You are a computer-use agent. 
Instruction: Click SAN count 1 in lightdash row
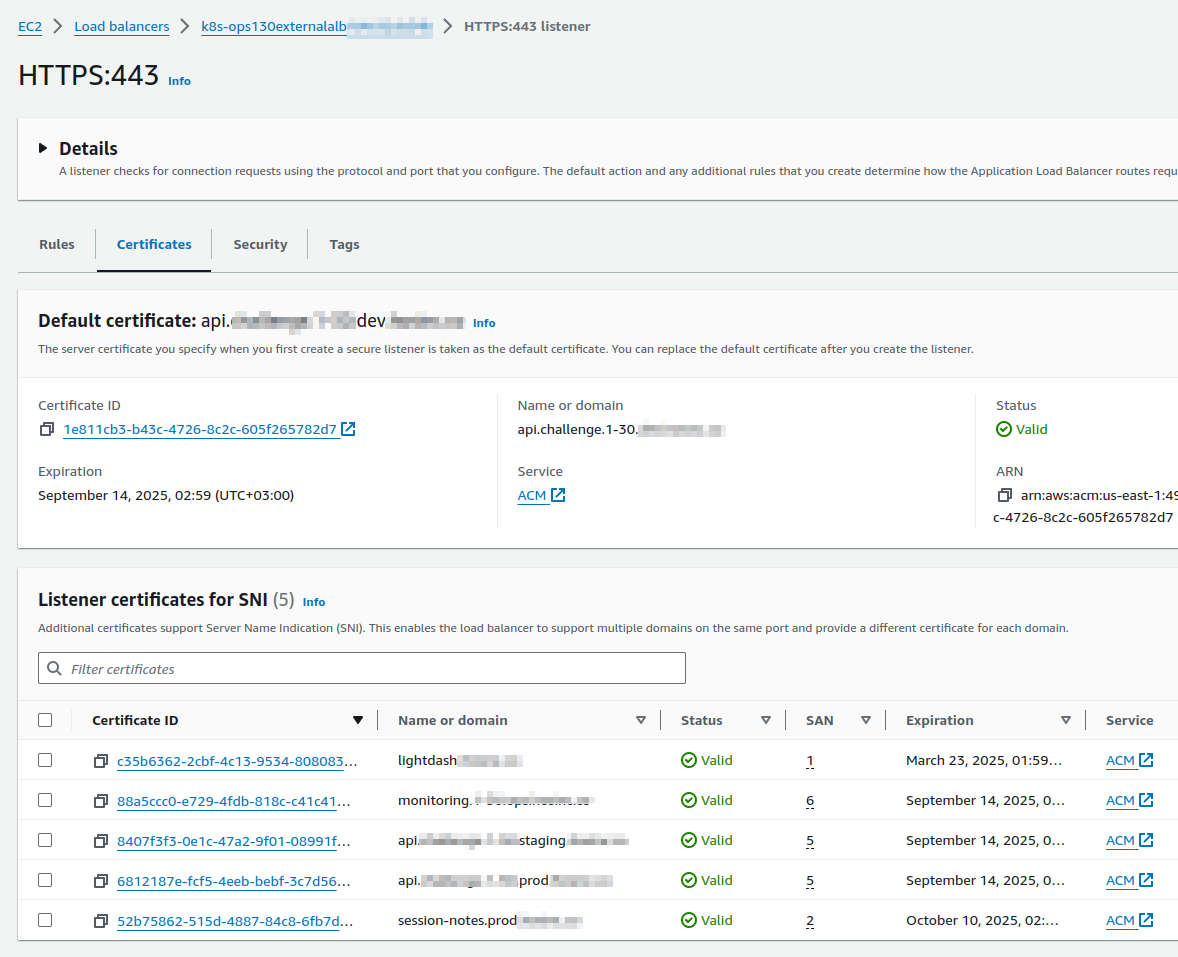[x=810, y=761]
